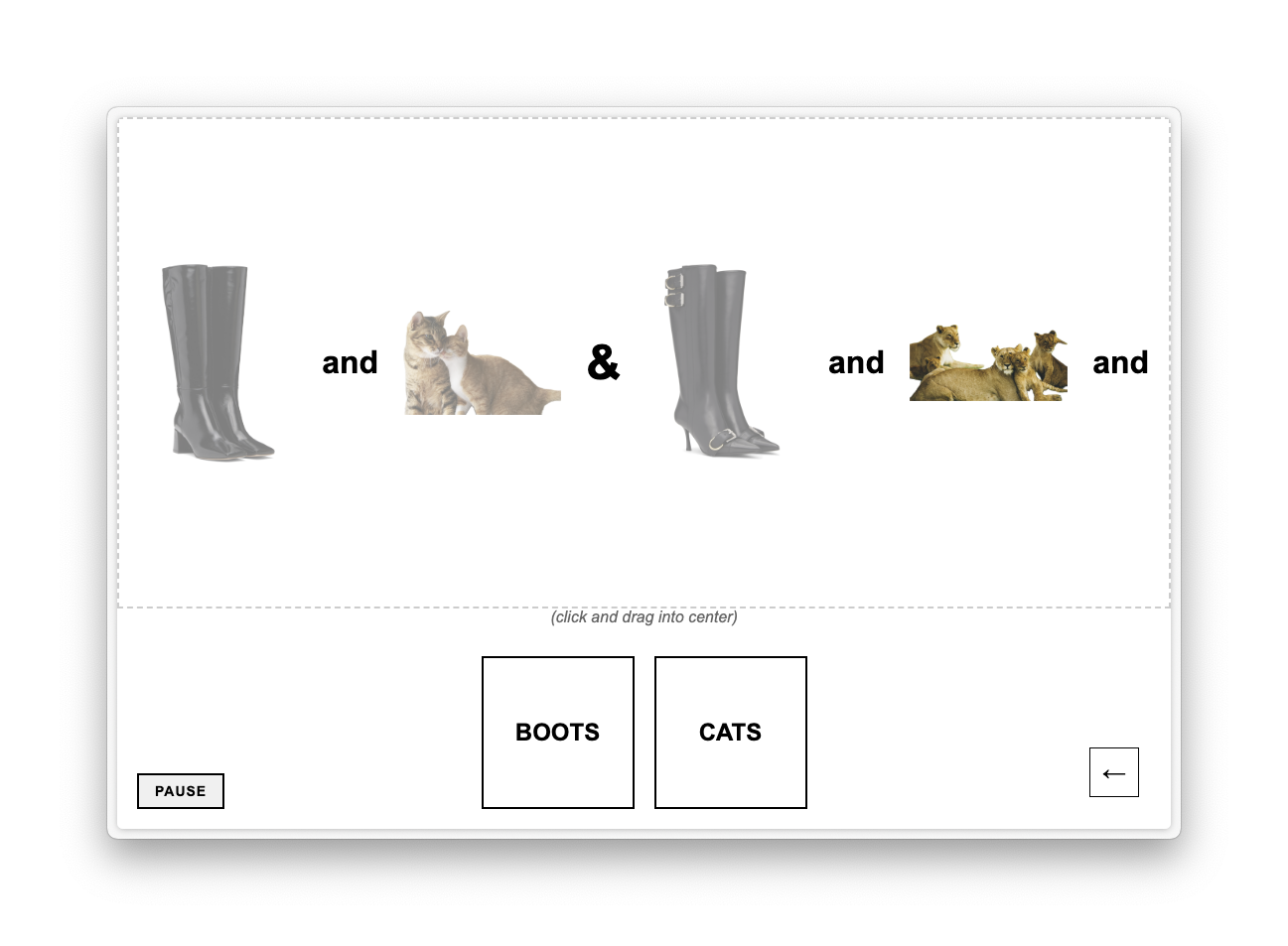Click the plain tall black boot image
Viewport: 1288px width, 946px height.
tap(218, 361)
